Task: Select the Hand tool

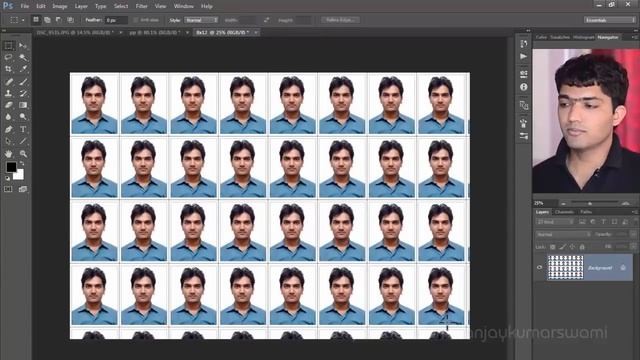Action: pos(9,154)
